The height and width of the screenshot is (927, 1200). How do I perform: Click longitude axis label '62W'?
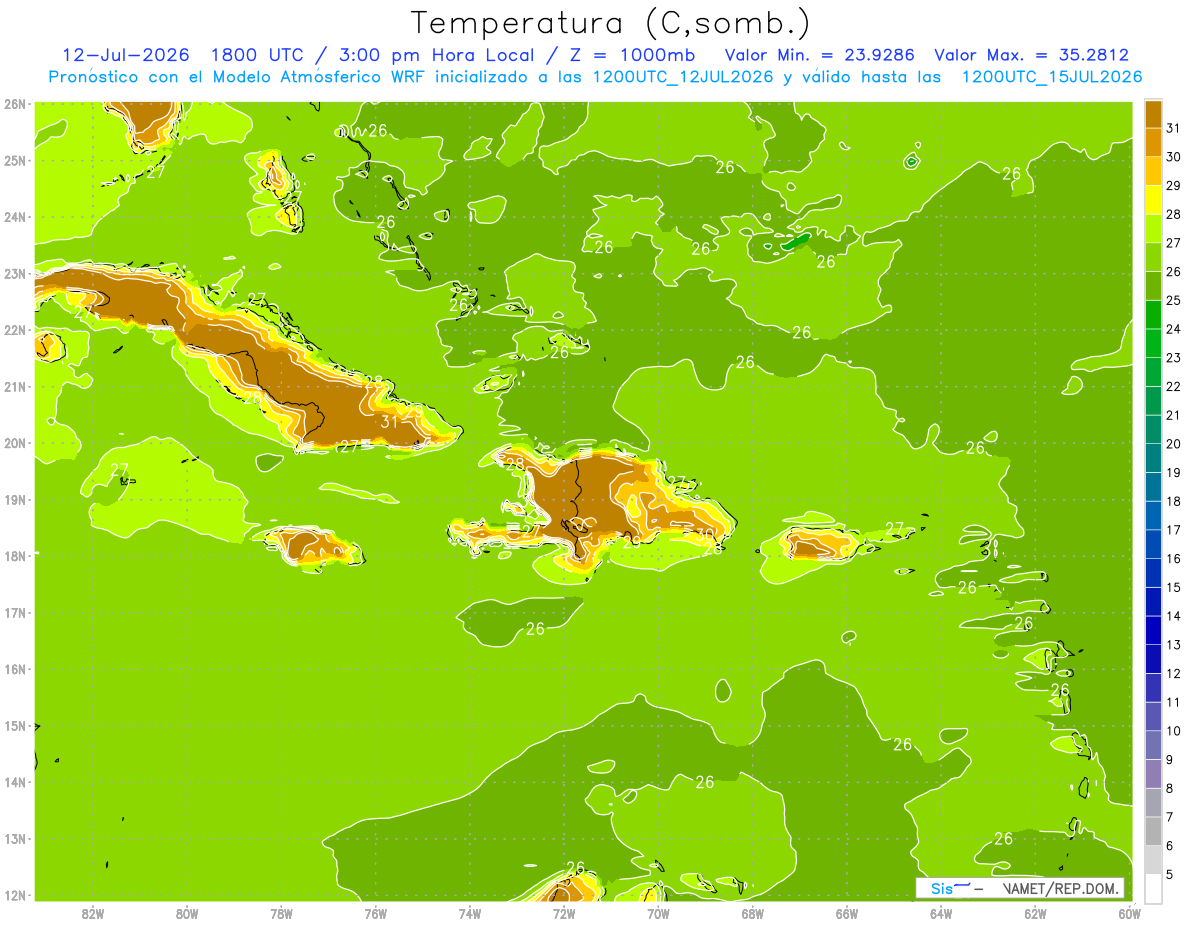[x=1035, y=914]
